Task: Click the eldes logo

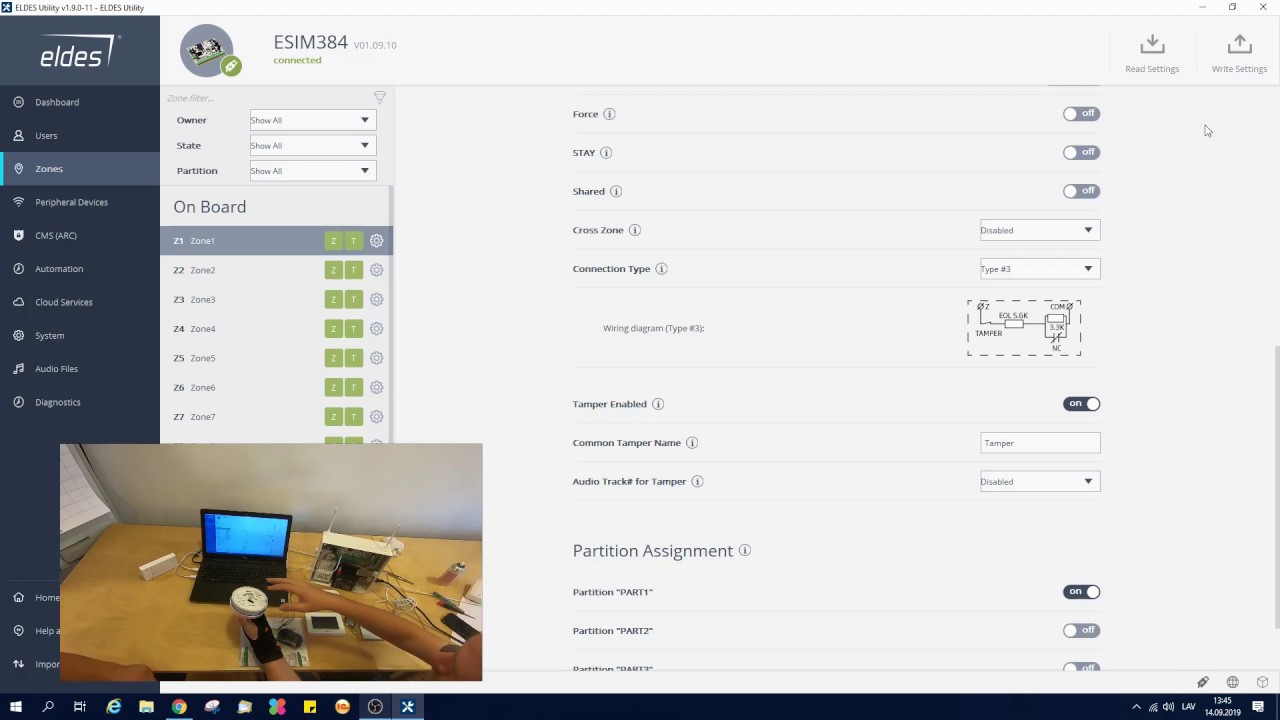Action: click(x=80, y=52)
